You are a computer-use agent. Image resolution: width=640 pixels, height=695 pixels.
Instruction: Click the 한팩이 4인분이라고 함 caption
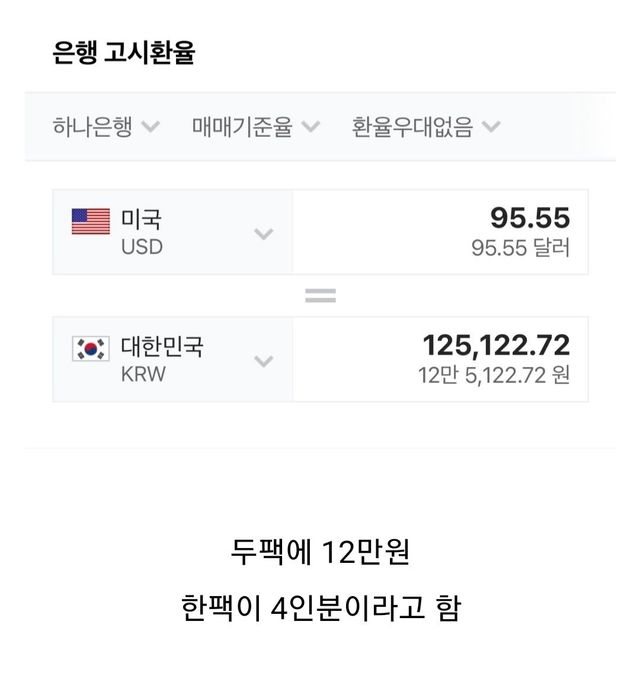320,608
